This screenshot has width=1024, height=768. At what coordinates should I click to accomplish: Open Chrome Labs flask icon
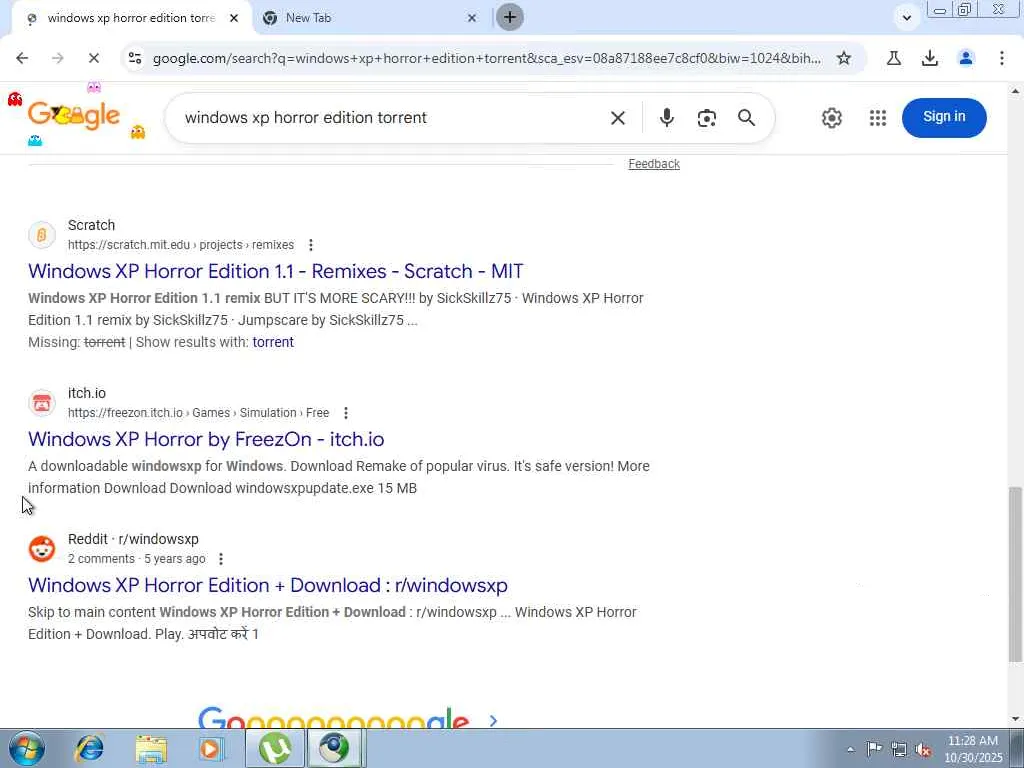click(894, 58)
